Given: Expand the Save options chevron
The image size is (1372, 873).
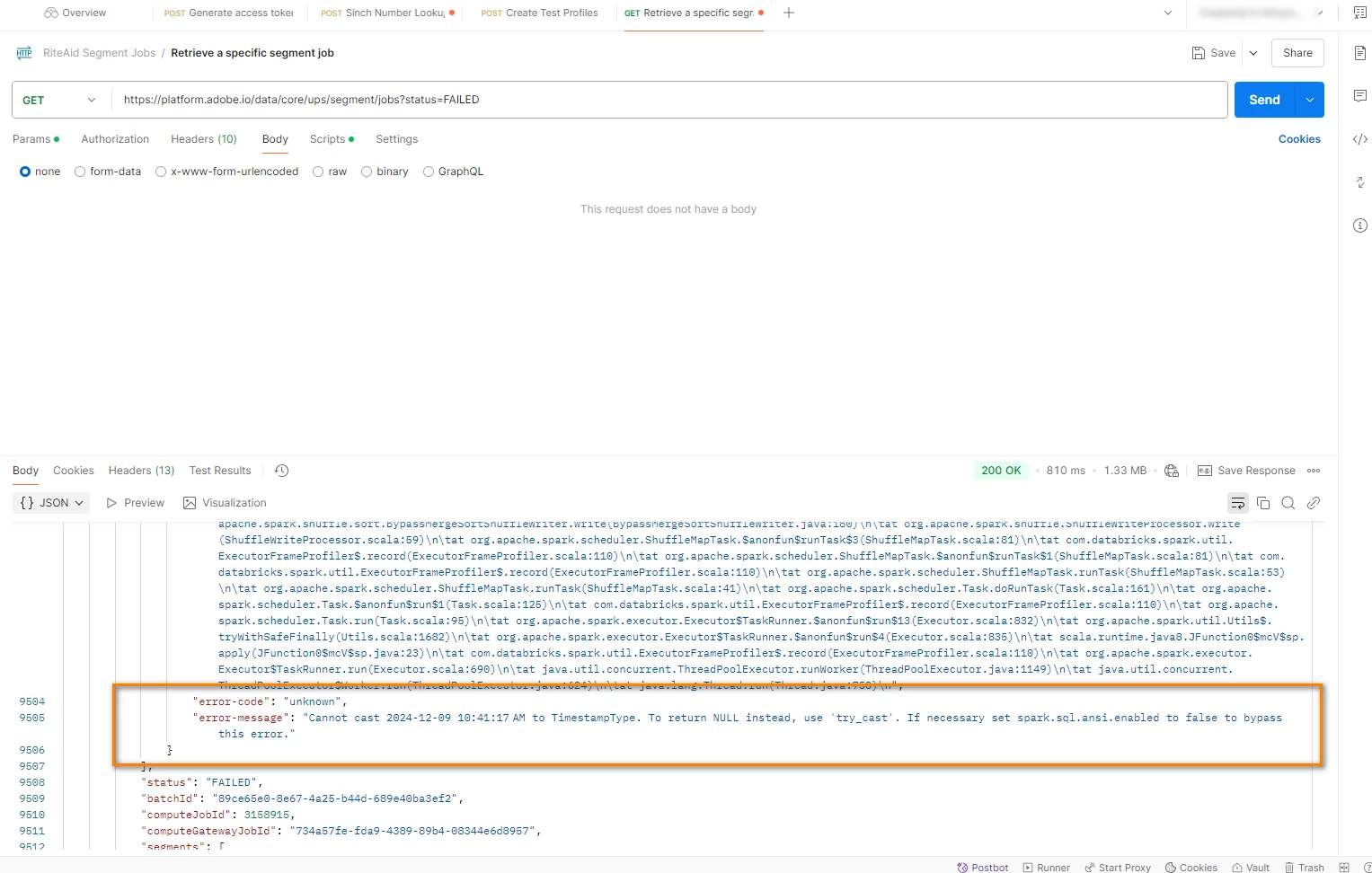Looking at the screenshot, I should pos(1253,53).
